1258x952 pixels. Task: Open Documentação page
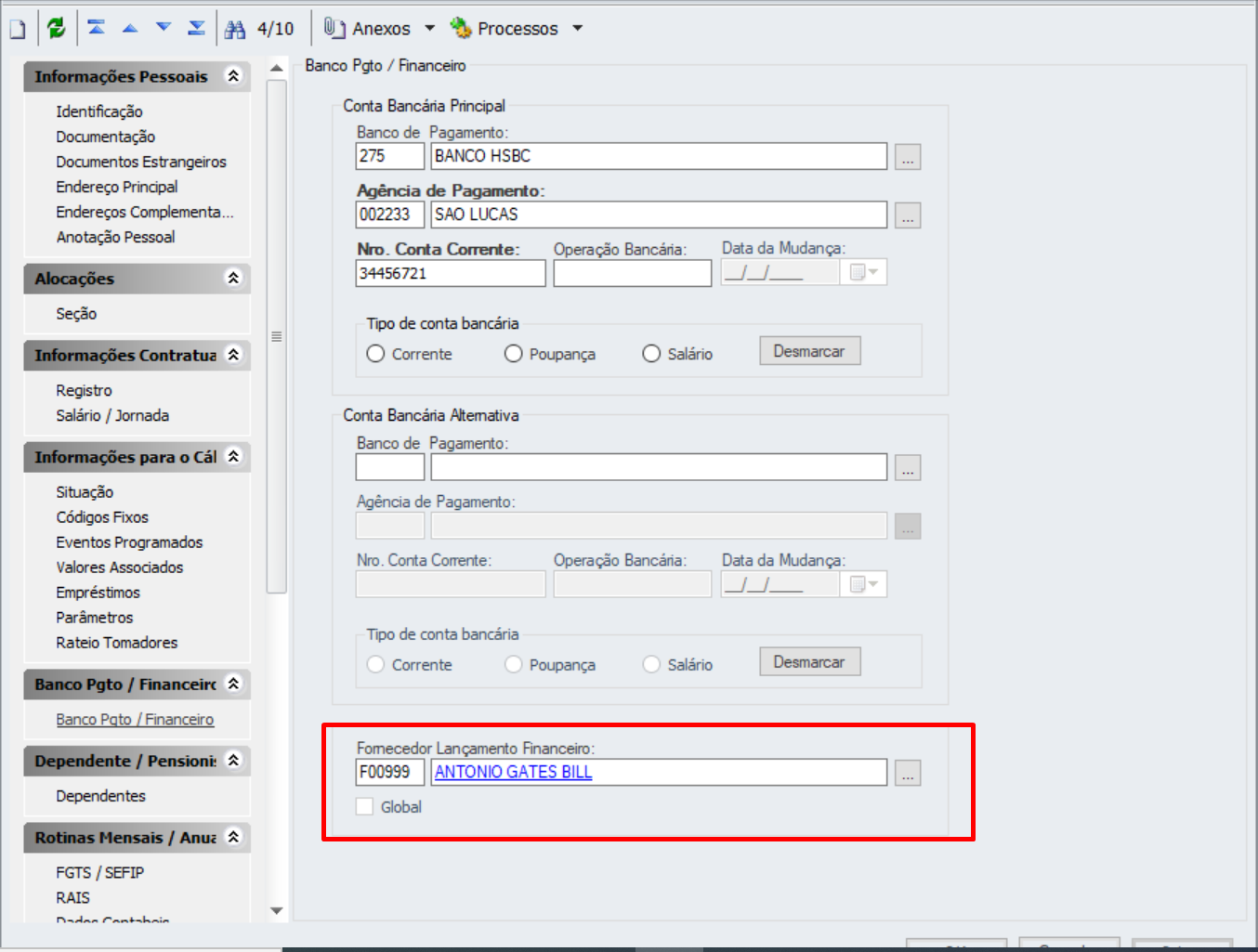tap(105, 137)
